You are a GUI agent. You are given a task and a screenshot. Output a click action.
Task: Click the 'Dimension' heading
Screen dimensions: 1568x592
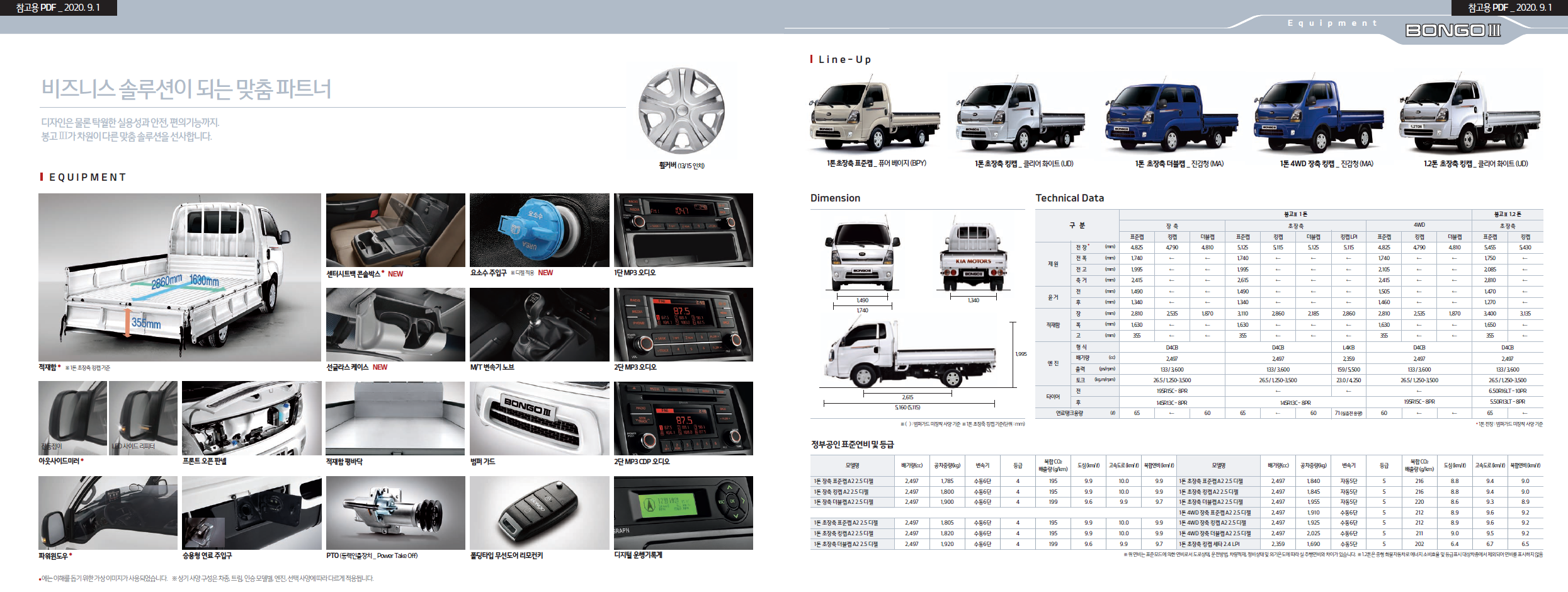click(835, 198)
